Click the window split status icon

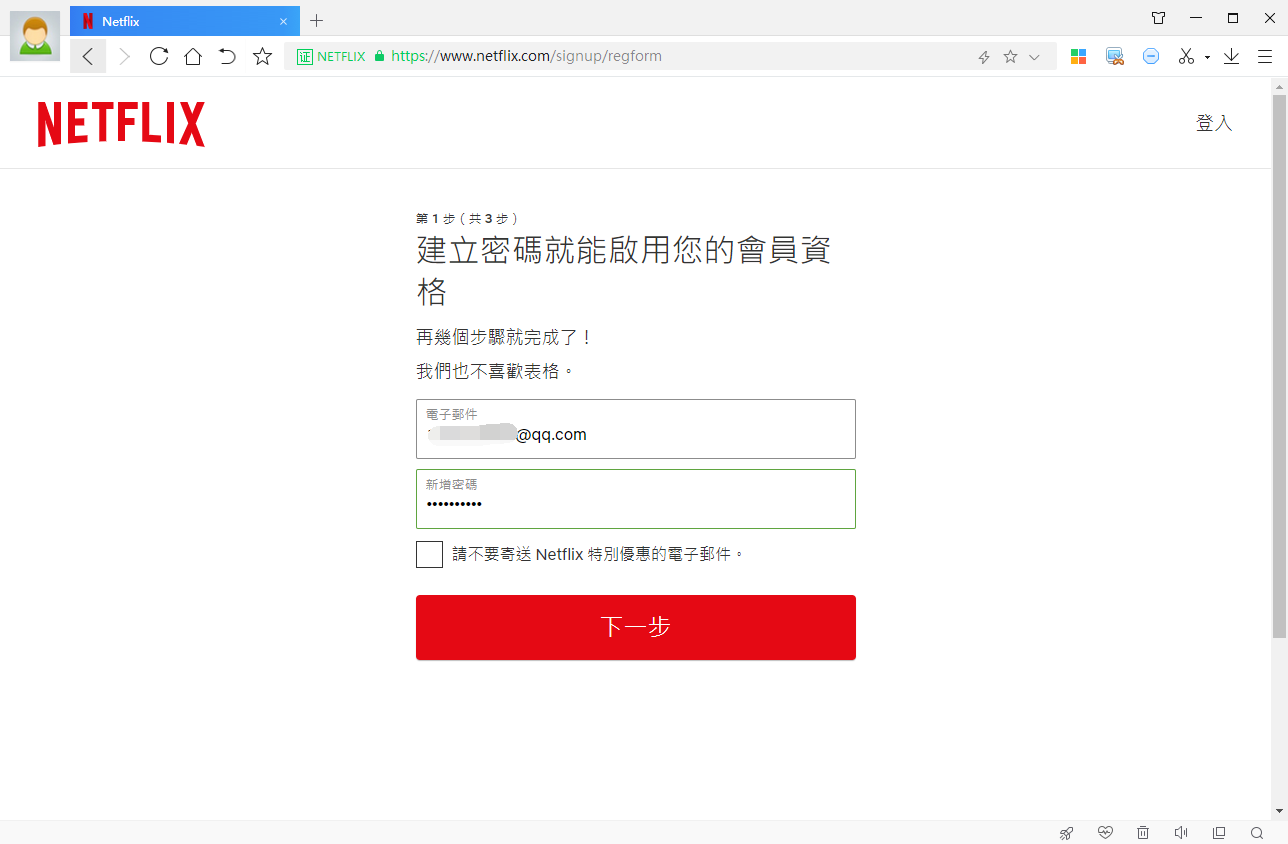pos(1219,833)
